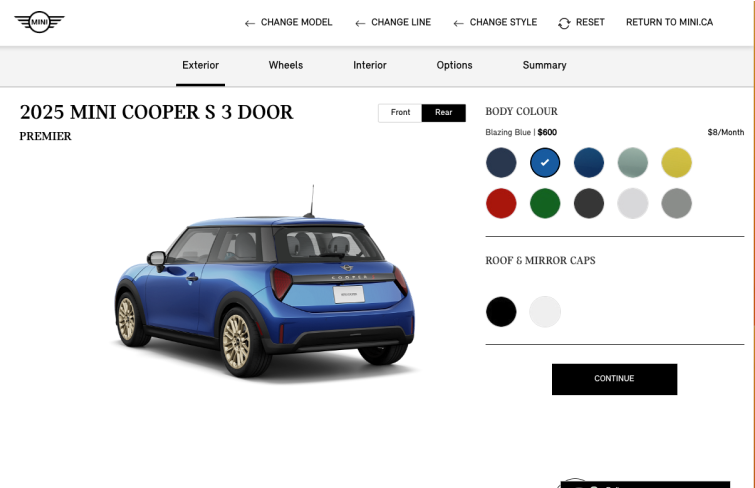Image resolution: width=755 pixels, height=488 pixels.
Task: Switch to Front view of car
Action: pos(400,113)
